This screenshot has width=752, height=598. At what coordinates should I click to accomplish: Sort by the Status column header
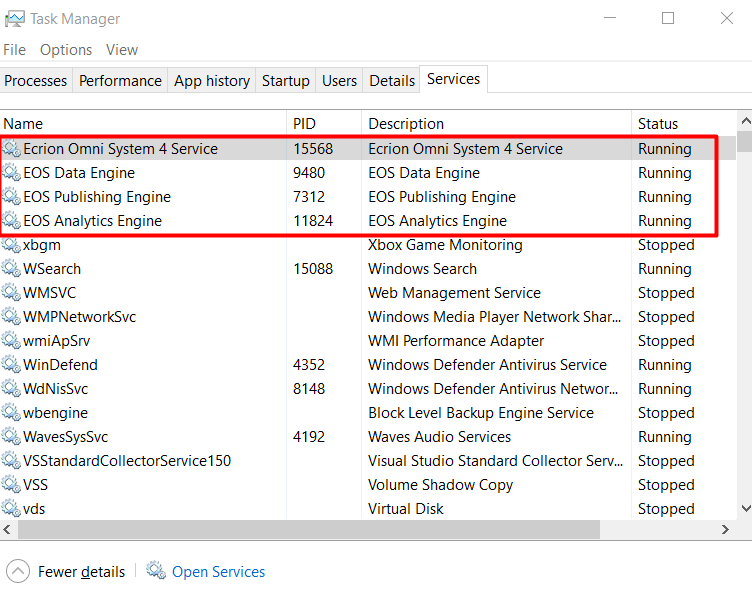click(x=684, y=124)
